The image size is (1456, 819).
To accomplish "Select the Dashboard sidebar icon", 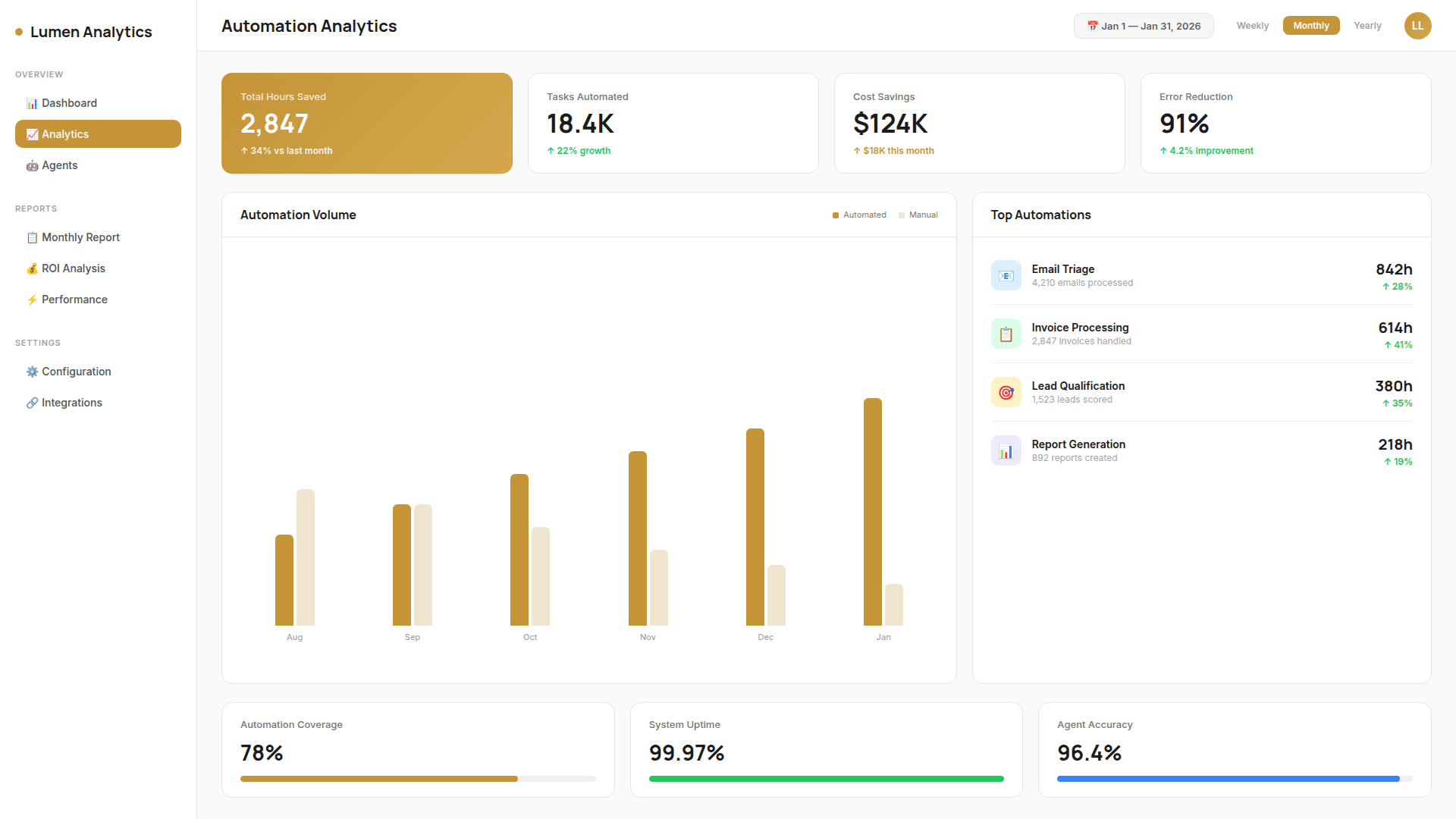I will point(32,103).
